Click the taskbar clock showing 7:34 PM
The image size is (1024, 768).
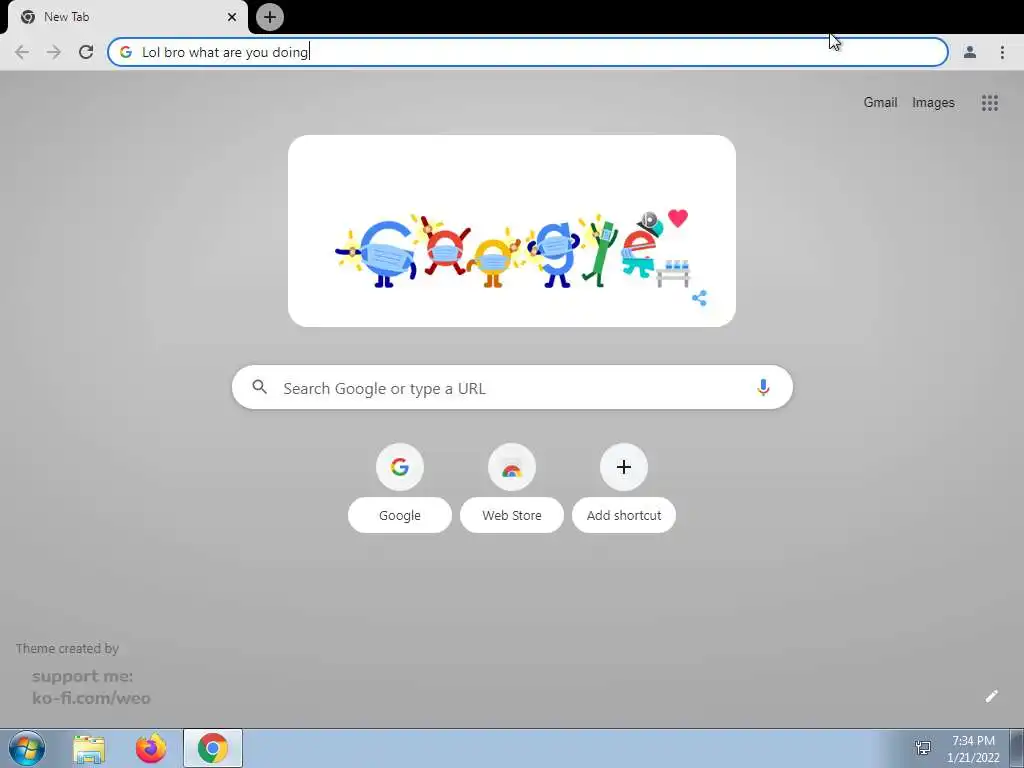973,748
